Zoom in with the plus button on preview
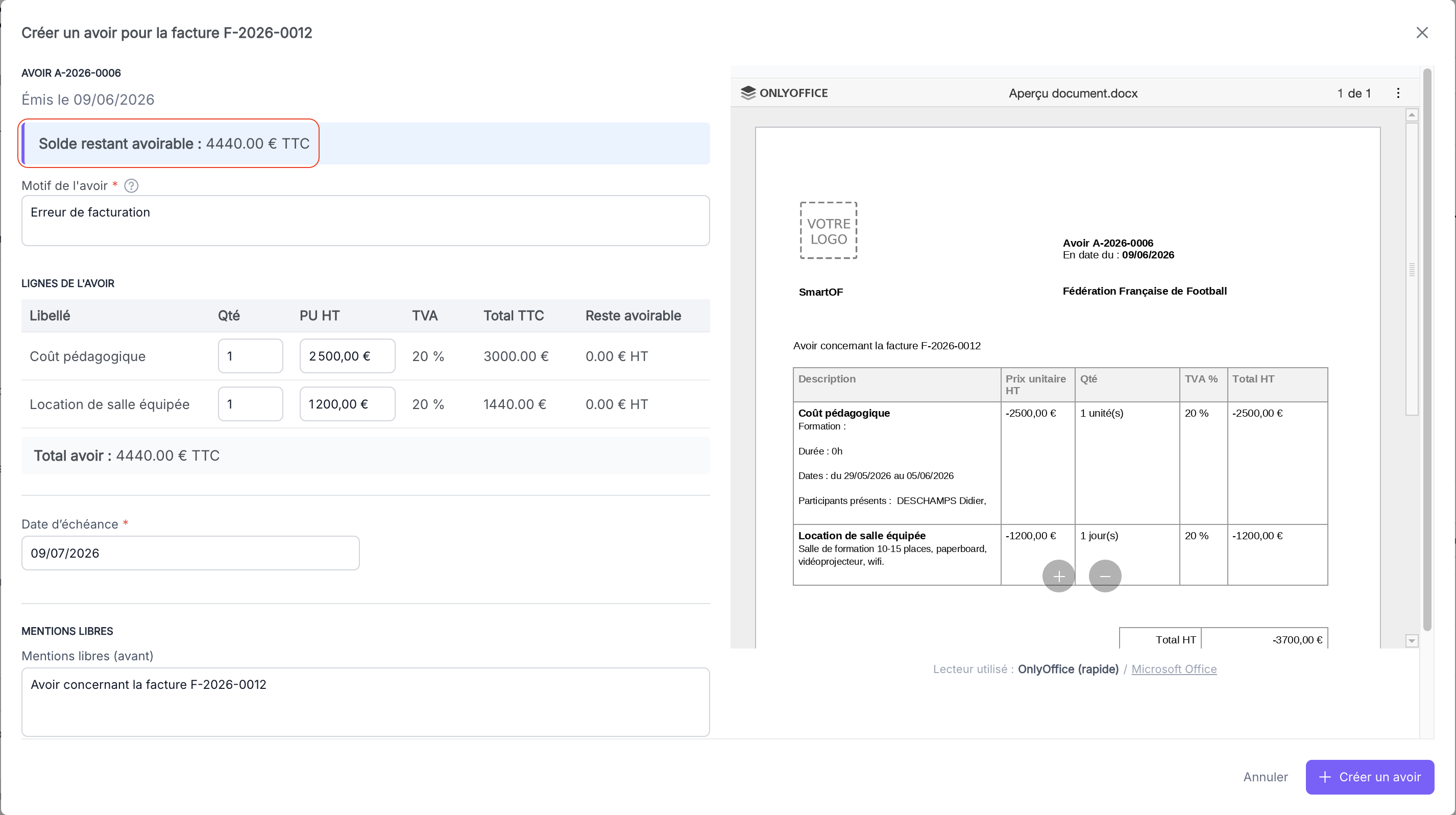The height and width of the screenshot is (815, 1456). coord(1059,576)
